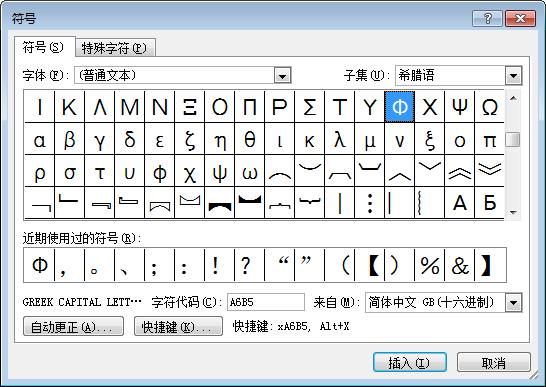
Task: Select Cyrillic Б symbol in last row
Action: click(490, 203)
